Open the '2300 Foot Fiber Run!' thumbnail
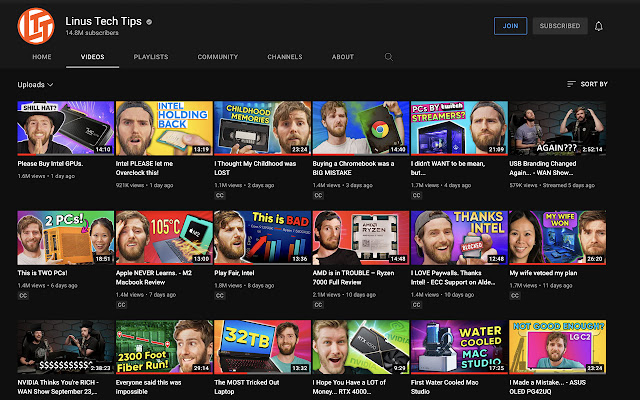The image size is (640, 400). point(164,347)
